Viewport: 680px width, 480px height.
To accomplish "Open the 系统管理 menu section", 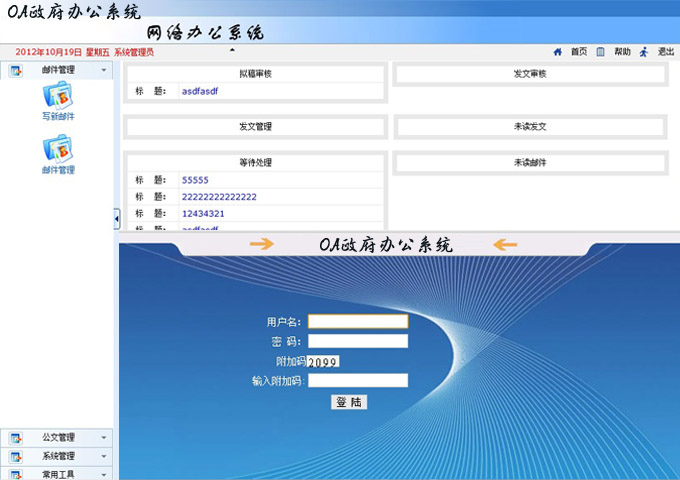I will pos(58,456).
